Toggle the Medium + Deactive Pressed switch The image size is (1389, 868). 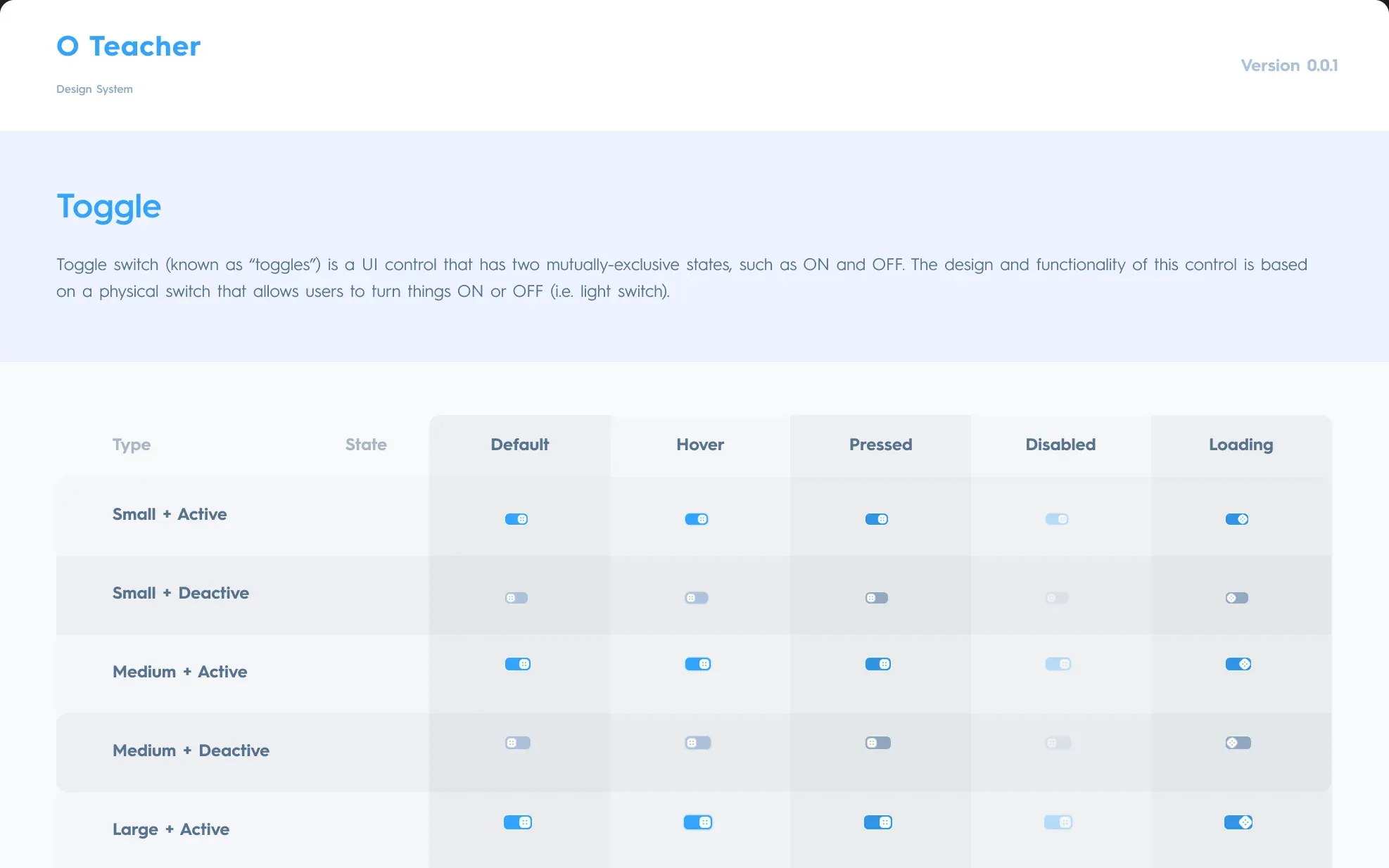878,743
